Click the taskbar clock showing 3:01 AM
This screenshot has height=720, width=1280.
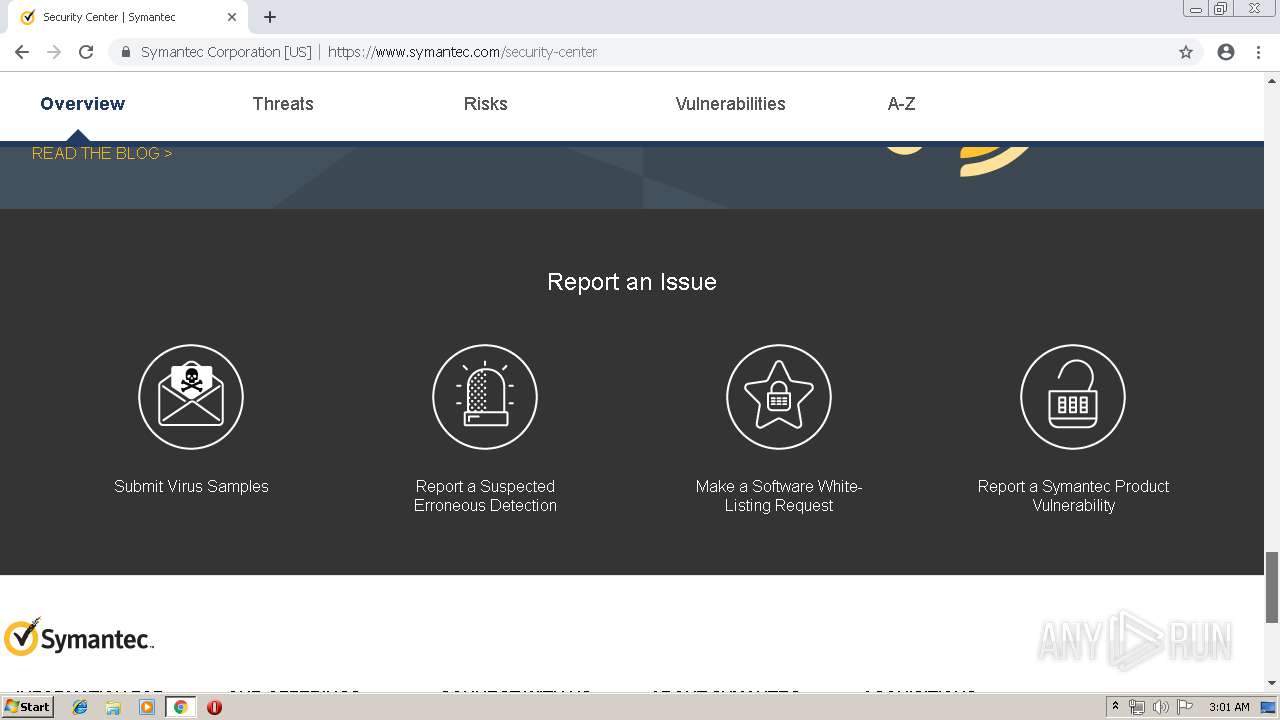(1229, 707)
